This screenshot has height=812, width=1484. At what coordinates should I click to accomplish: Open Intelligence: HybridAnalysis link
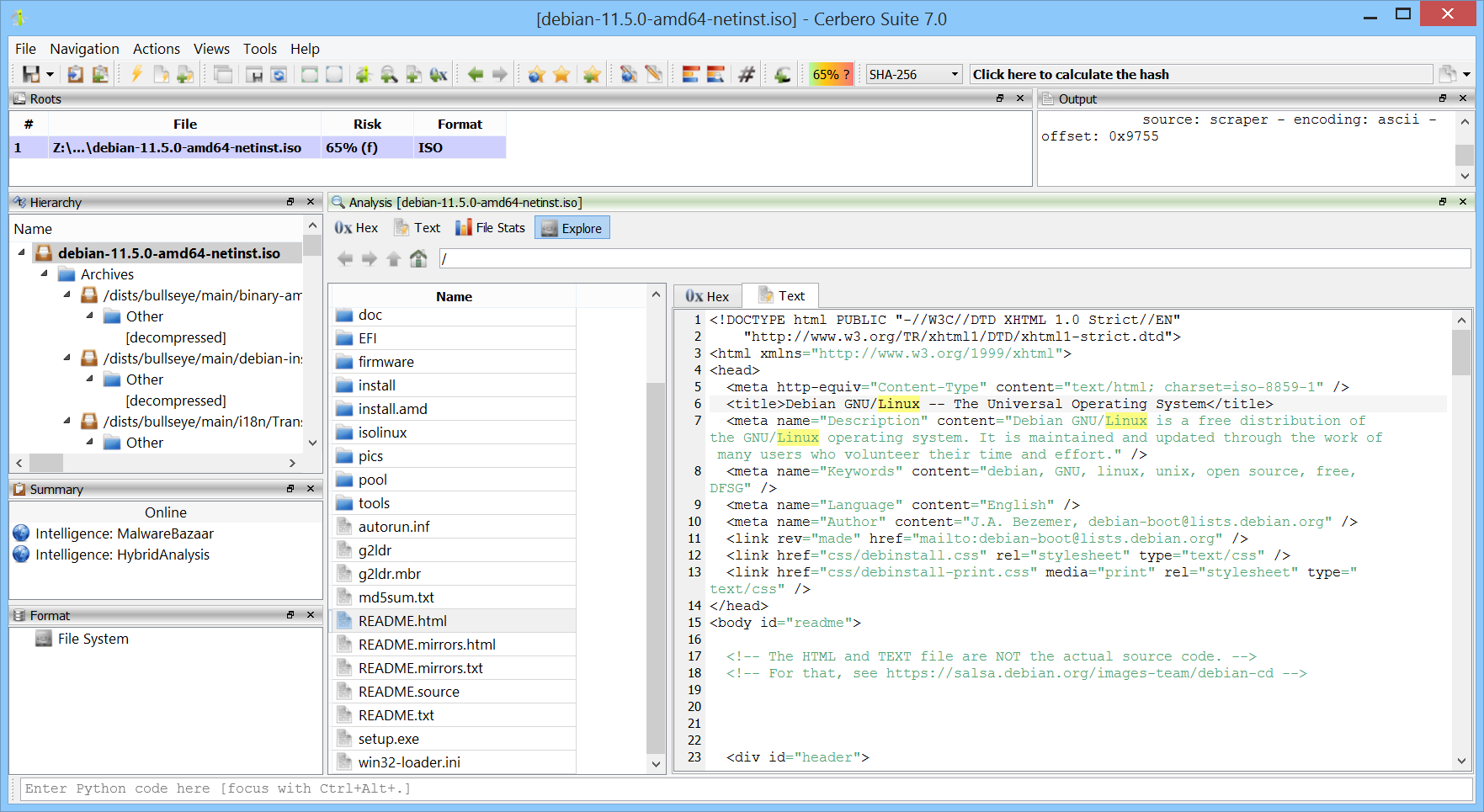pos(122,555)
